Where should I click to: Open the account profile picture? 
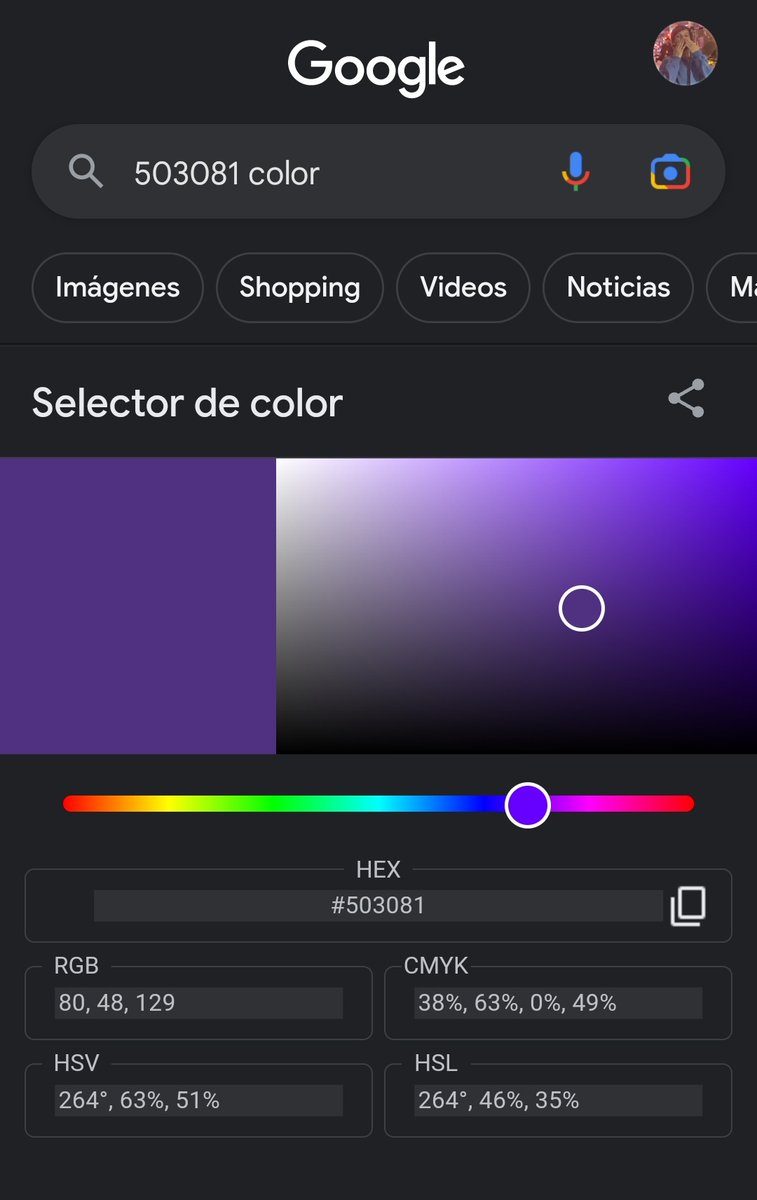[x=685, y=53]
